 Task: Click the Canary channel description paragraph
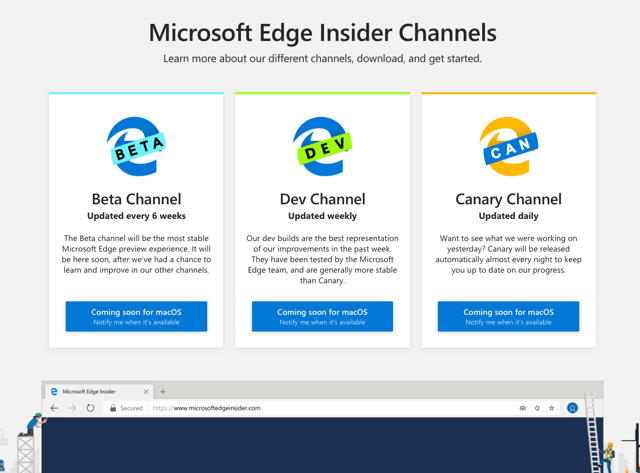tap(509, 254)
